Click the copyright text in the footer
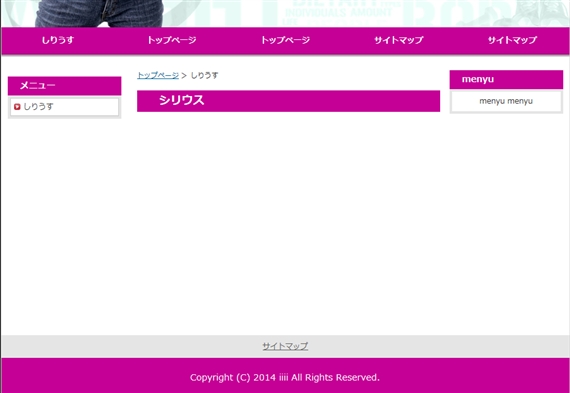This screenshot has height=393, width=570. (x=285, y=378)
